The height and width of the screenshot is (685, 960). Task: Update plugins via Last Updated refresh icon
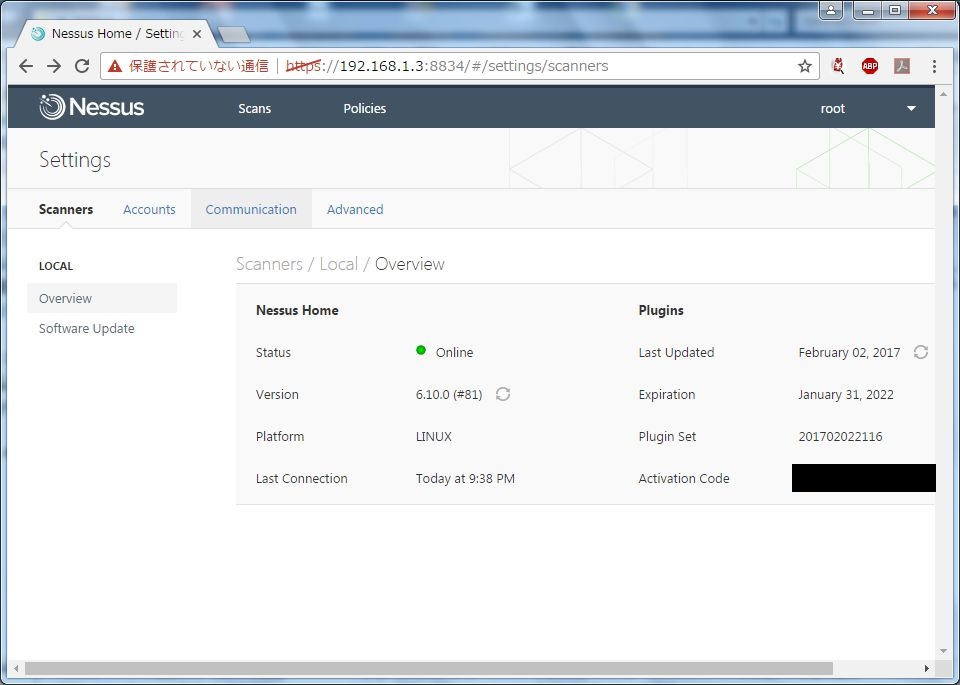coord(921,352)
